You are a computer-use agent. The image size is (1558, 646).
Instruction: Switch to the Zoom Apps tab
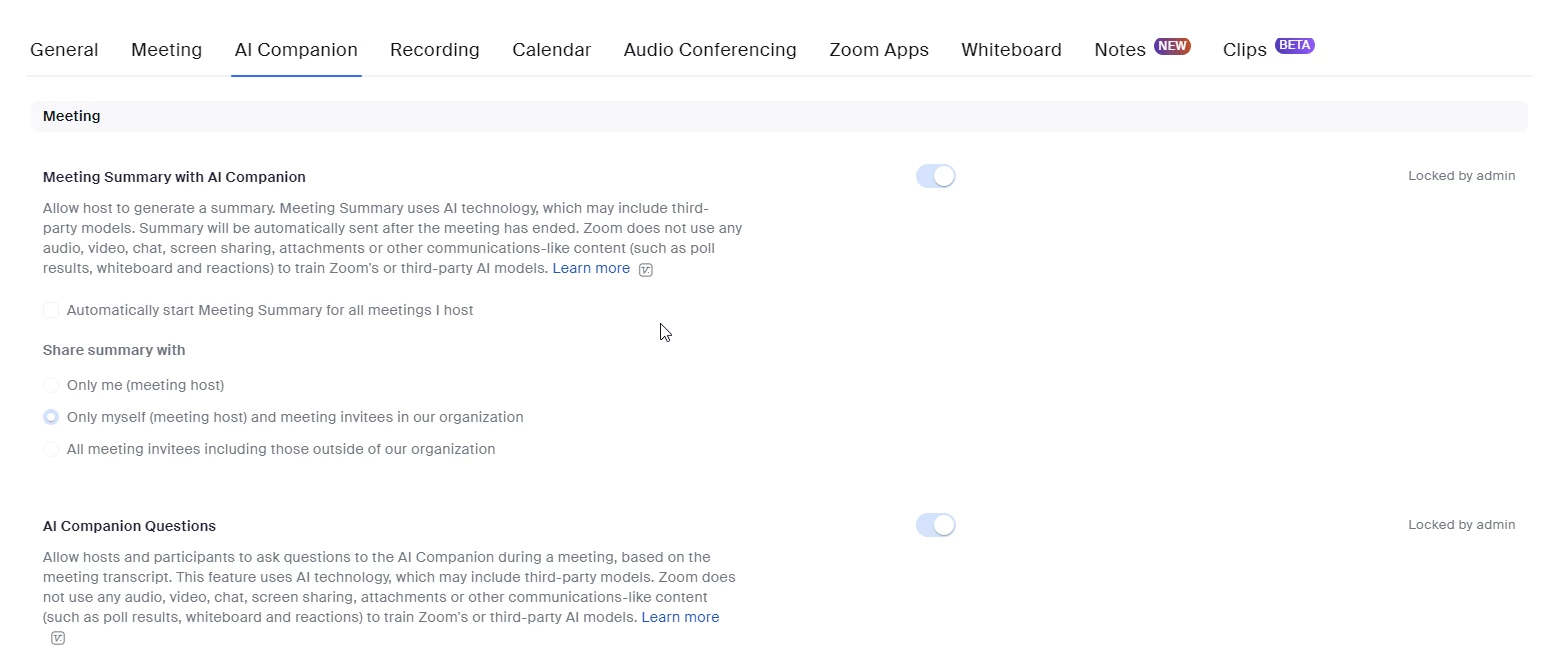point(879,49)
